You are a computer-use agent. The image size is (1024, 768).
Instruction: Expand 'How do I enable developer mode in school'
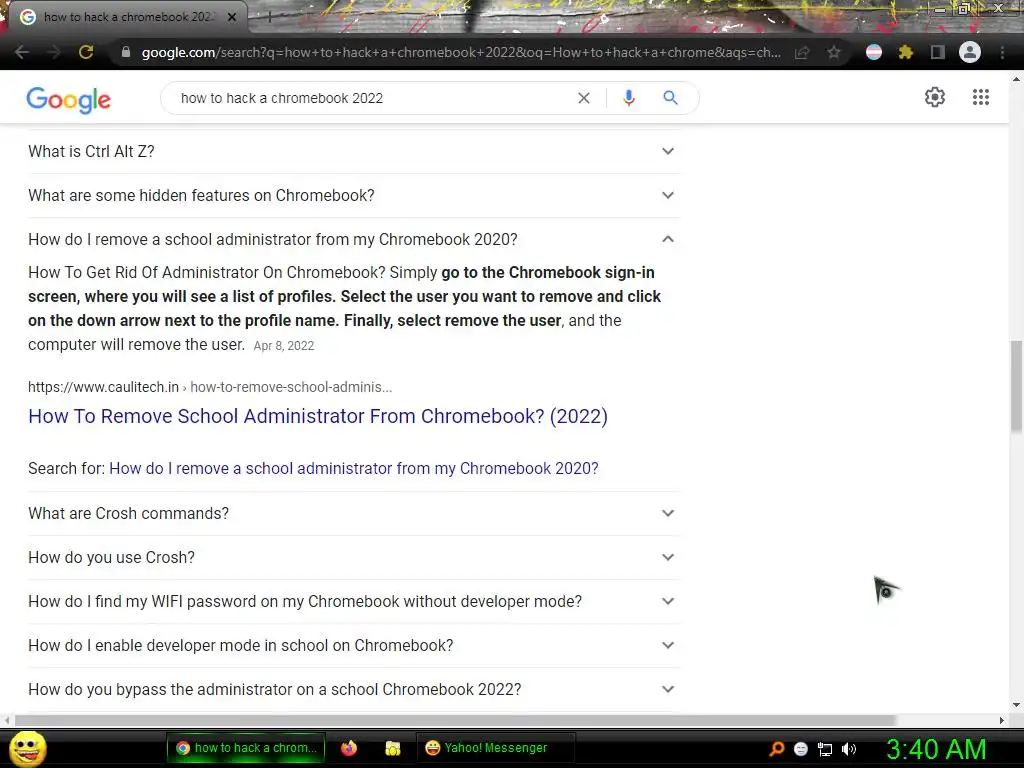point(353,645)
